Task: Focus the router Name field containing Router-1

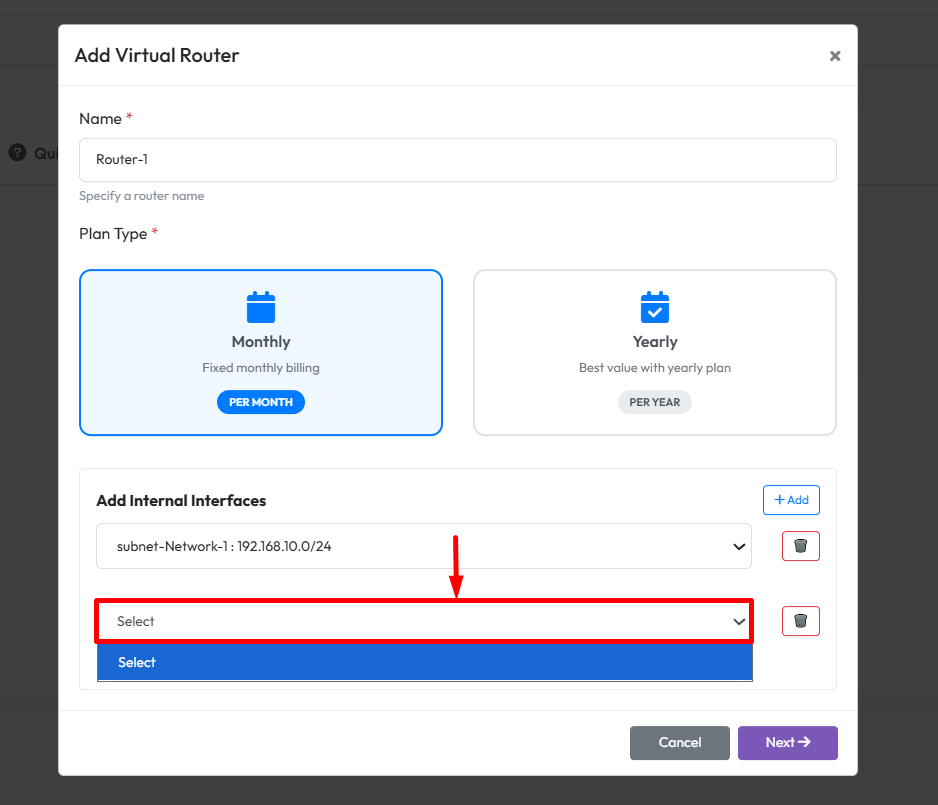Action: [457, 160]
